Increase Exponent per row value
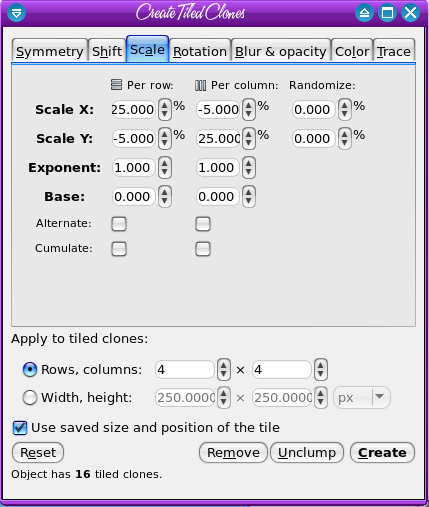This screenshot has width=429, height=507. tap(164, 163)
